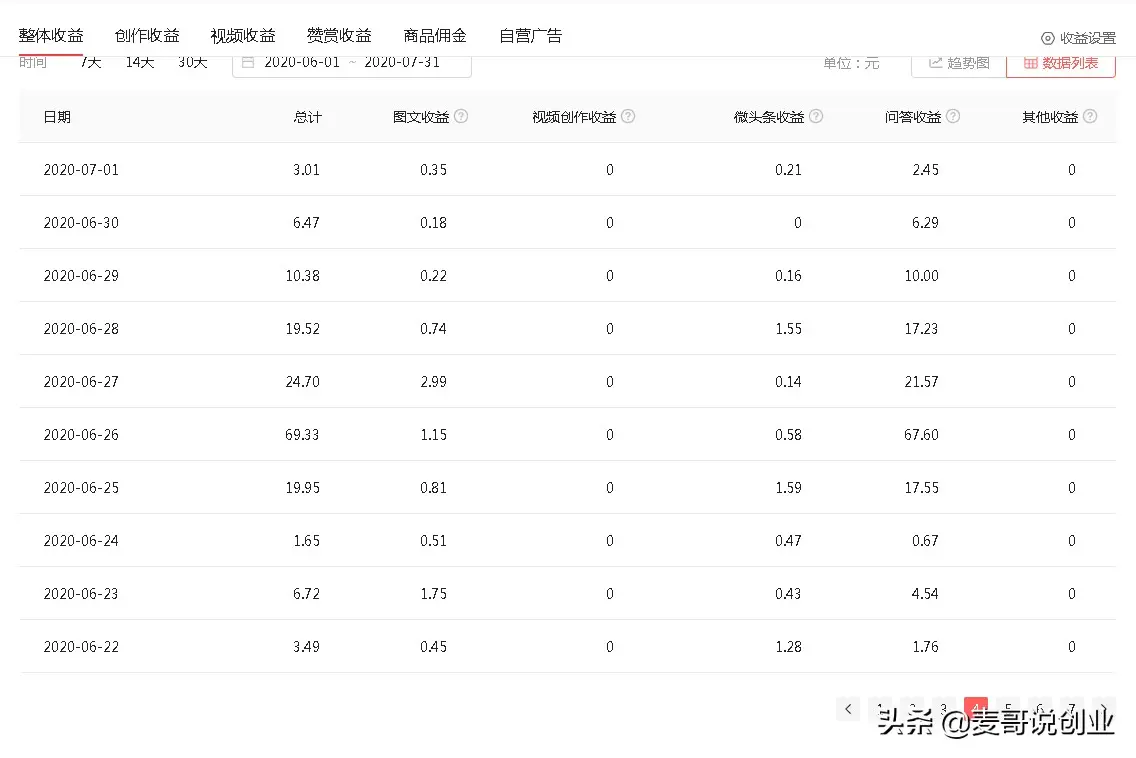
Task: Filter time range to 14天
Action: coord(140,62)
